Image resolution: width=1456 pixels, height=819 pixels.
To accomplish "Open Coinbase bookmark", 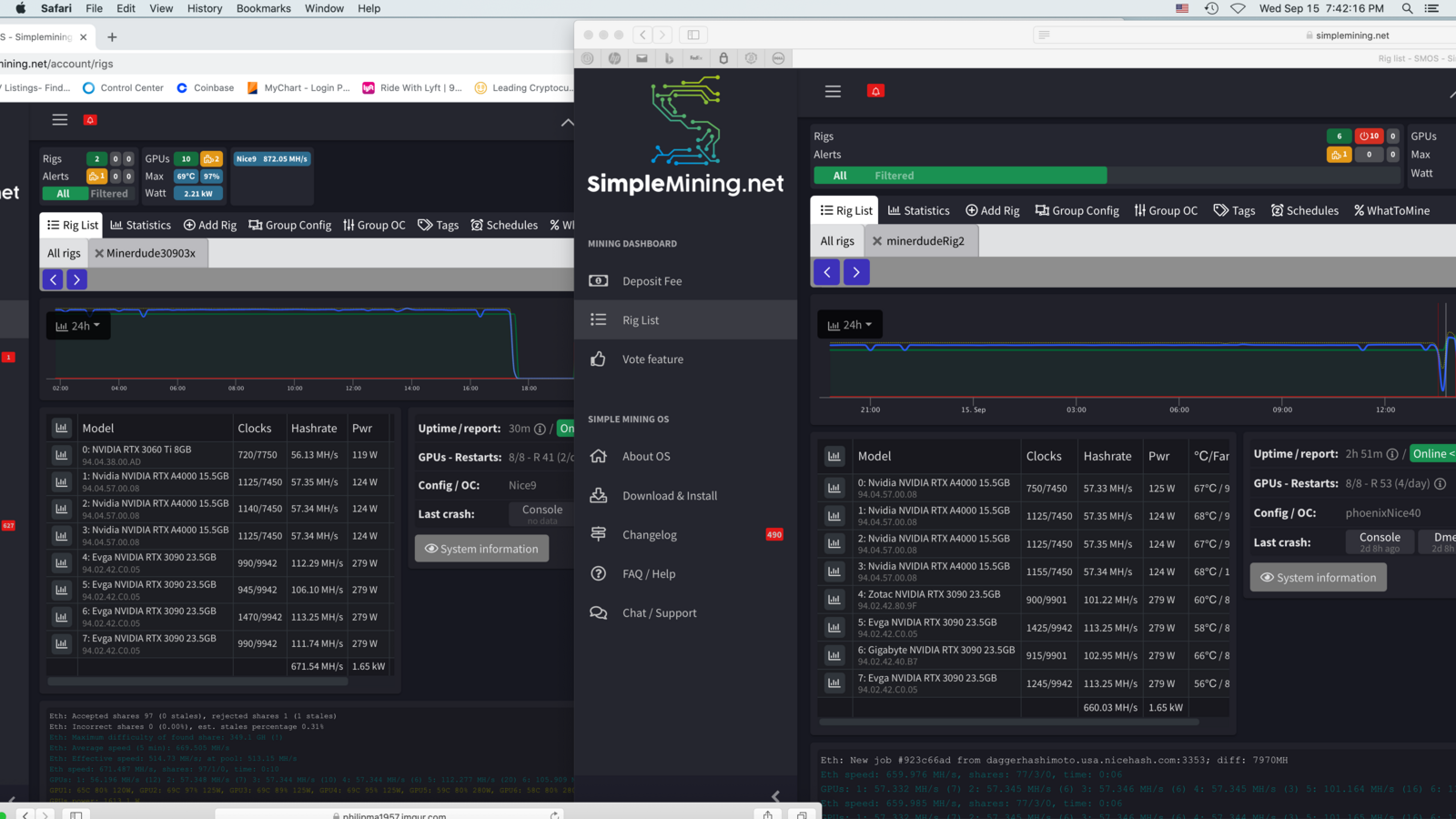I will click(206, 88).
